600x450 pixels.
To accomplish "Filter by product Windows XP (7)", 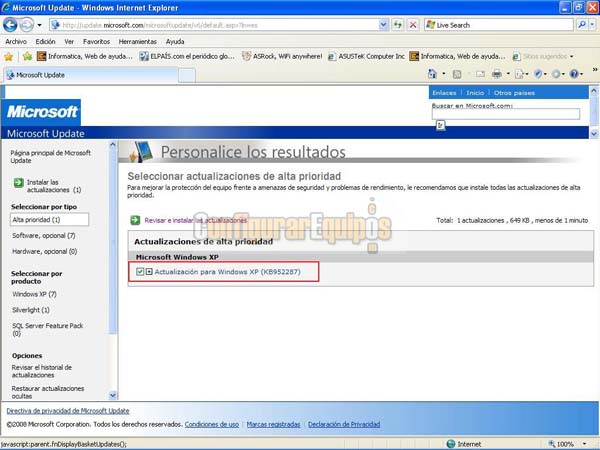I will tap(34, 294).
